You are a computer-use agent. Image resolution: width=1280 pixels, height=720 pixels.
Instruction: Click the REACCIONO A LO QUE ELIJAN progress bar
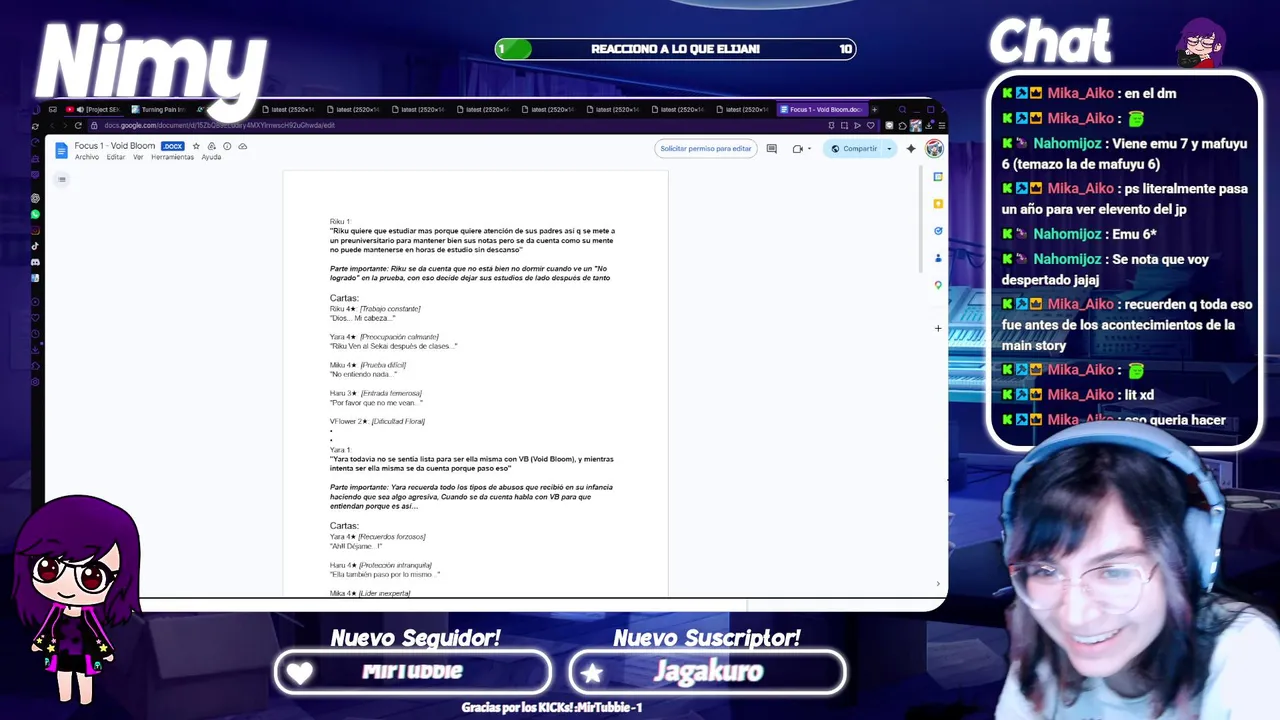(x=675, y=49)
